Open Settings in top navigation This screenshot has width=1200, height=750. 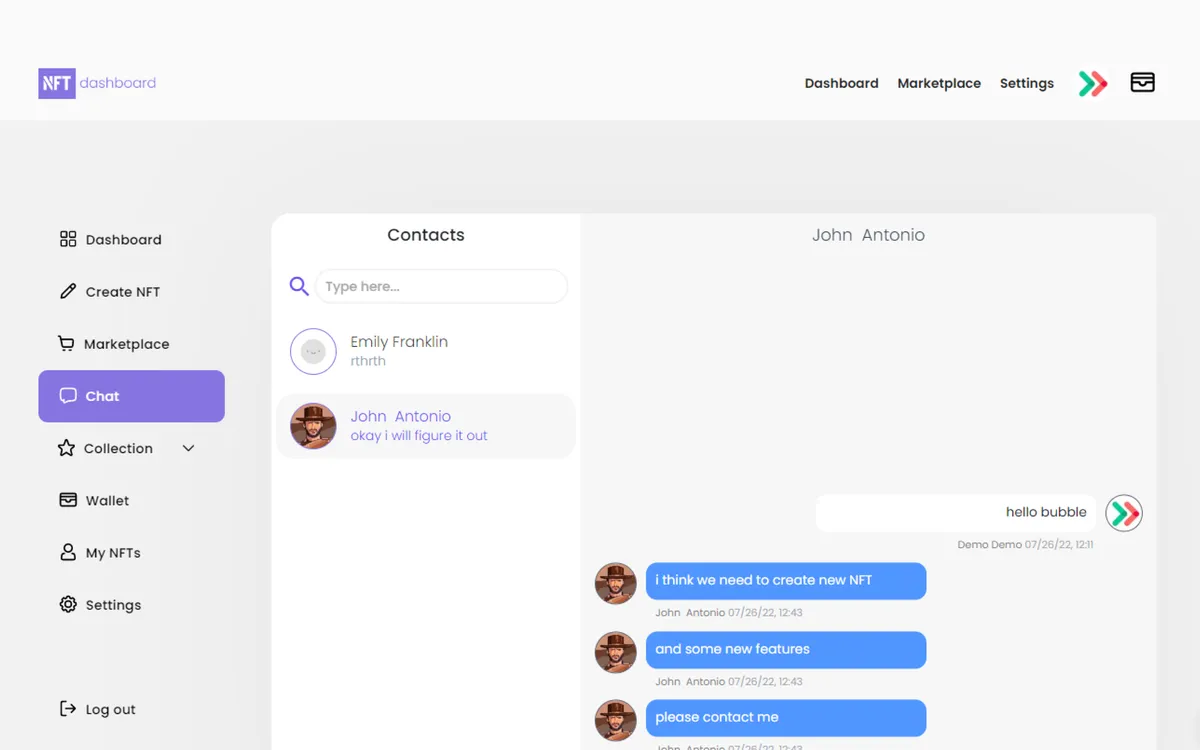[x=1026, y=83]
